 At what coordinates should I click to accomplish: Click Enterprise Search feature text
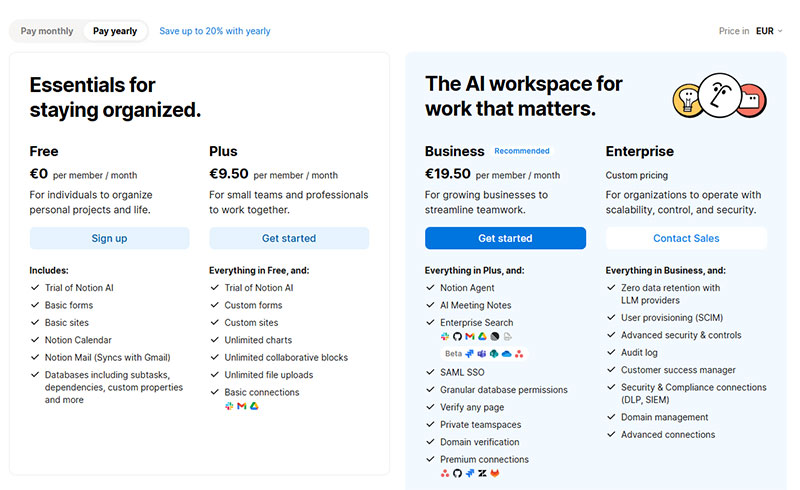point(477,323)
